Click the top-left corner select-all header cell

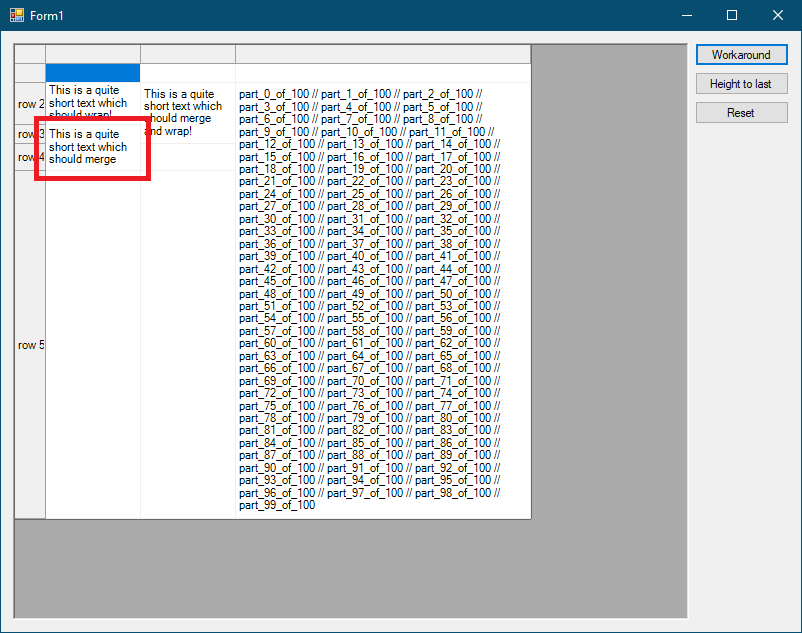30,54
